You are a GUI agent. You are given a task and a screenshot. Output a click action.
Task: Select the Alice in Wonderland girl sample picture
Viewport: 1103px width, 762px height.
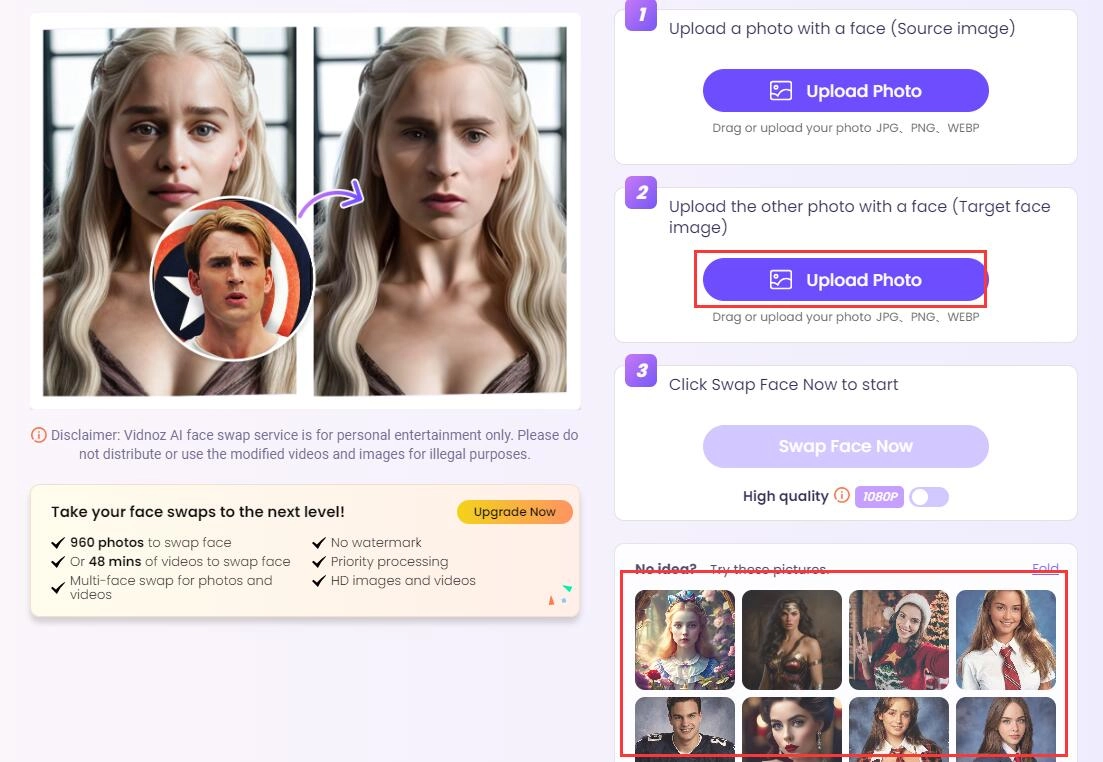[x=684, y=640]
